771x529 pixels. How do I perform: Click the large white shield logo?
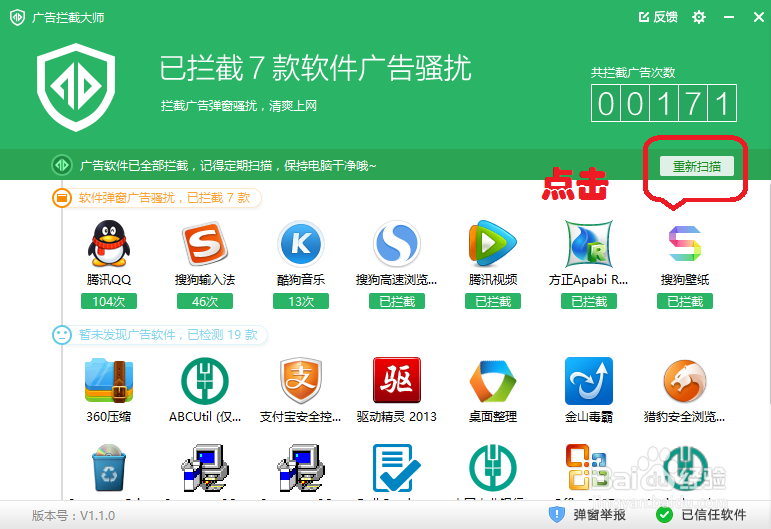click(x=76, y=87)
